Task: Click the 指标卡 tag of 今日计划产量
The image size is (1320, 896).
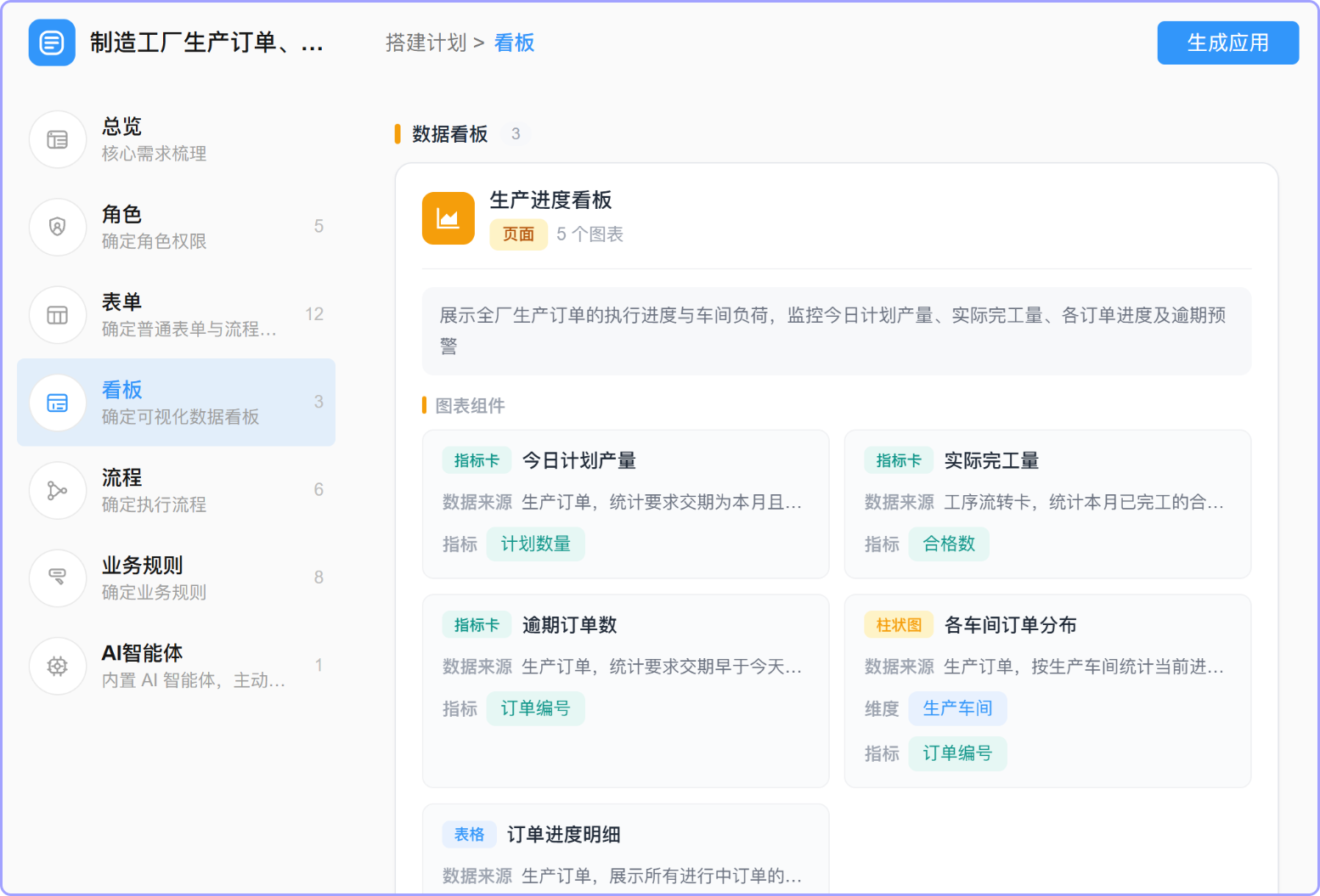Action: (x=477, y=460)
